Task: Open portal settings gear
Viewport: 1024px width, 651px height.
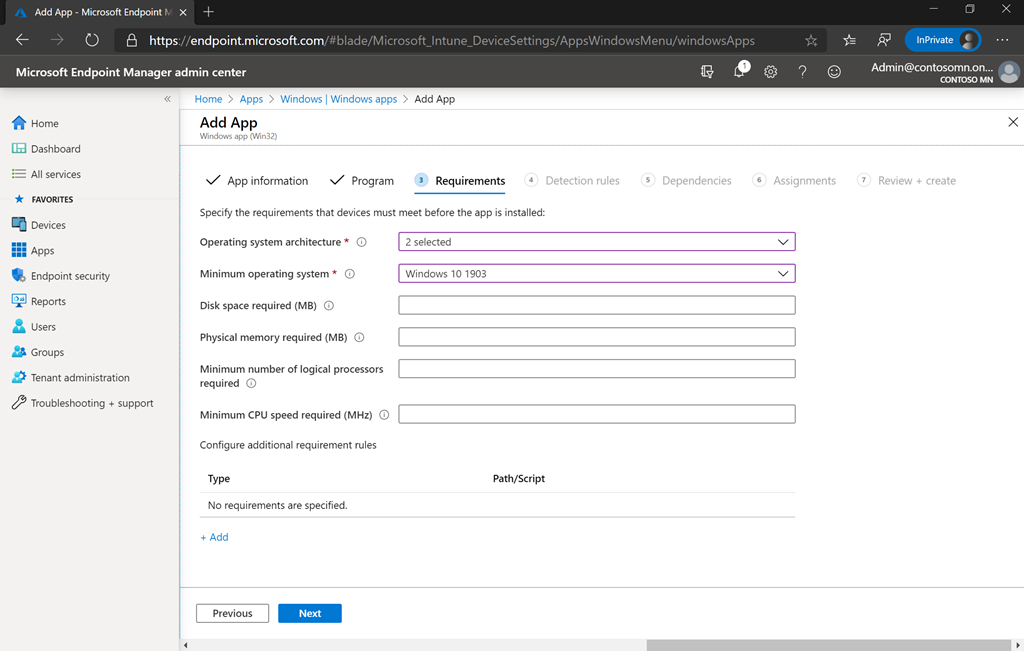Action: coord(769,71)
